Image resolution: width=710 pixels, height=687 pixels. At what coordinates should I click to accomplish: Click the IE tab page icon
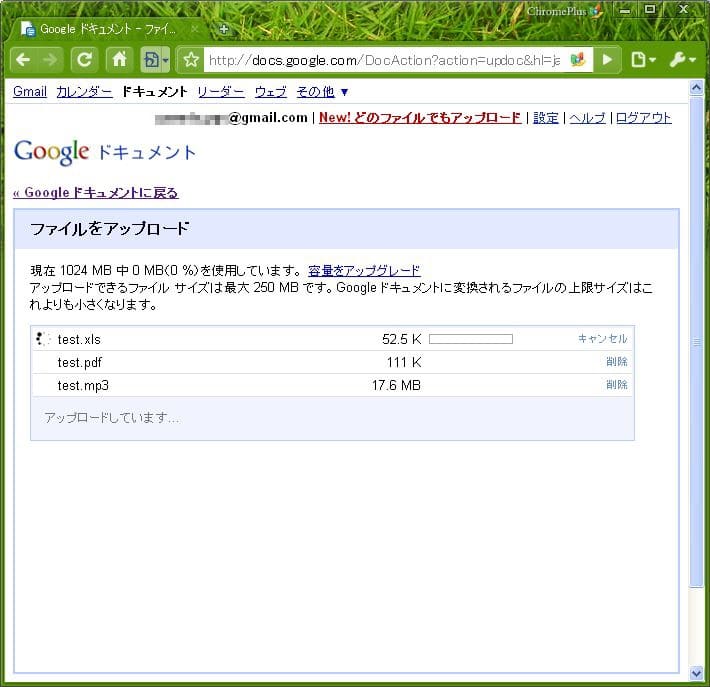coord(151,59)
